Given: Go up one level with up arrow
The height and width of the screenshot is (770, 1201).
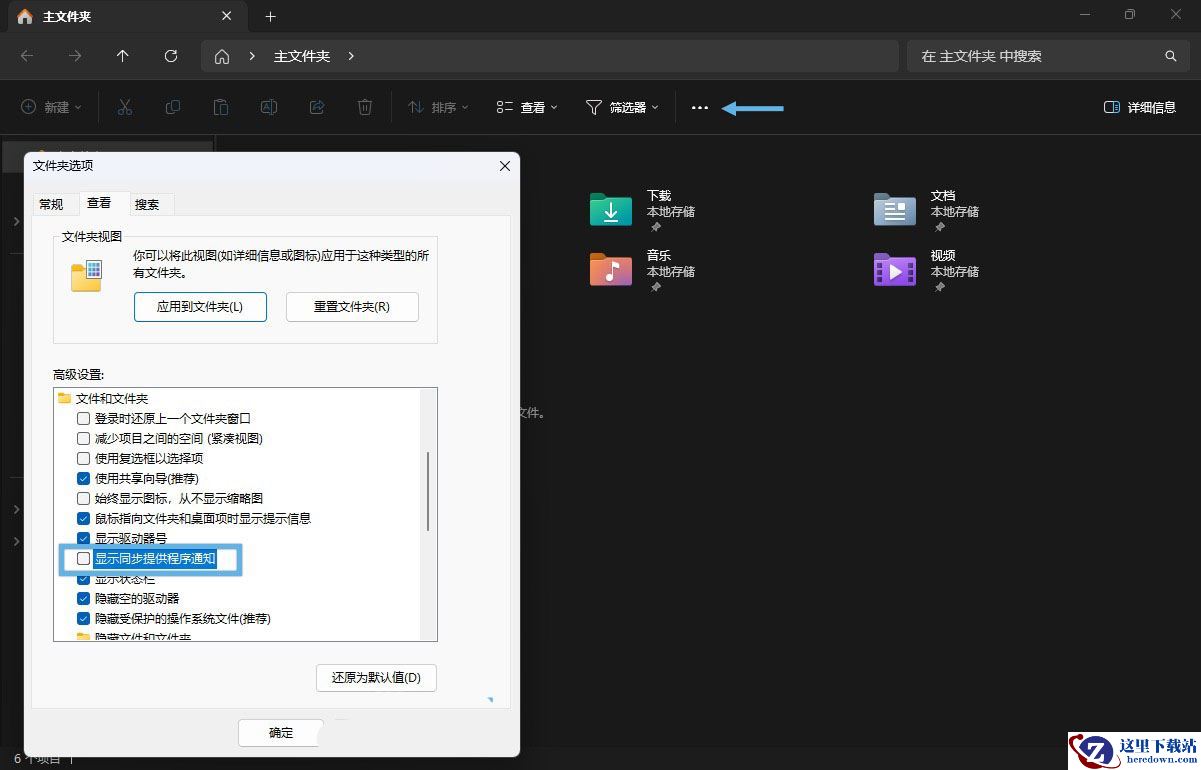Looking at the screenshot, I should [123, 56].
